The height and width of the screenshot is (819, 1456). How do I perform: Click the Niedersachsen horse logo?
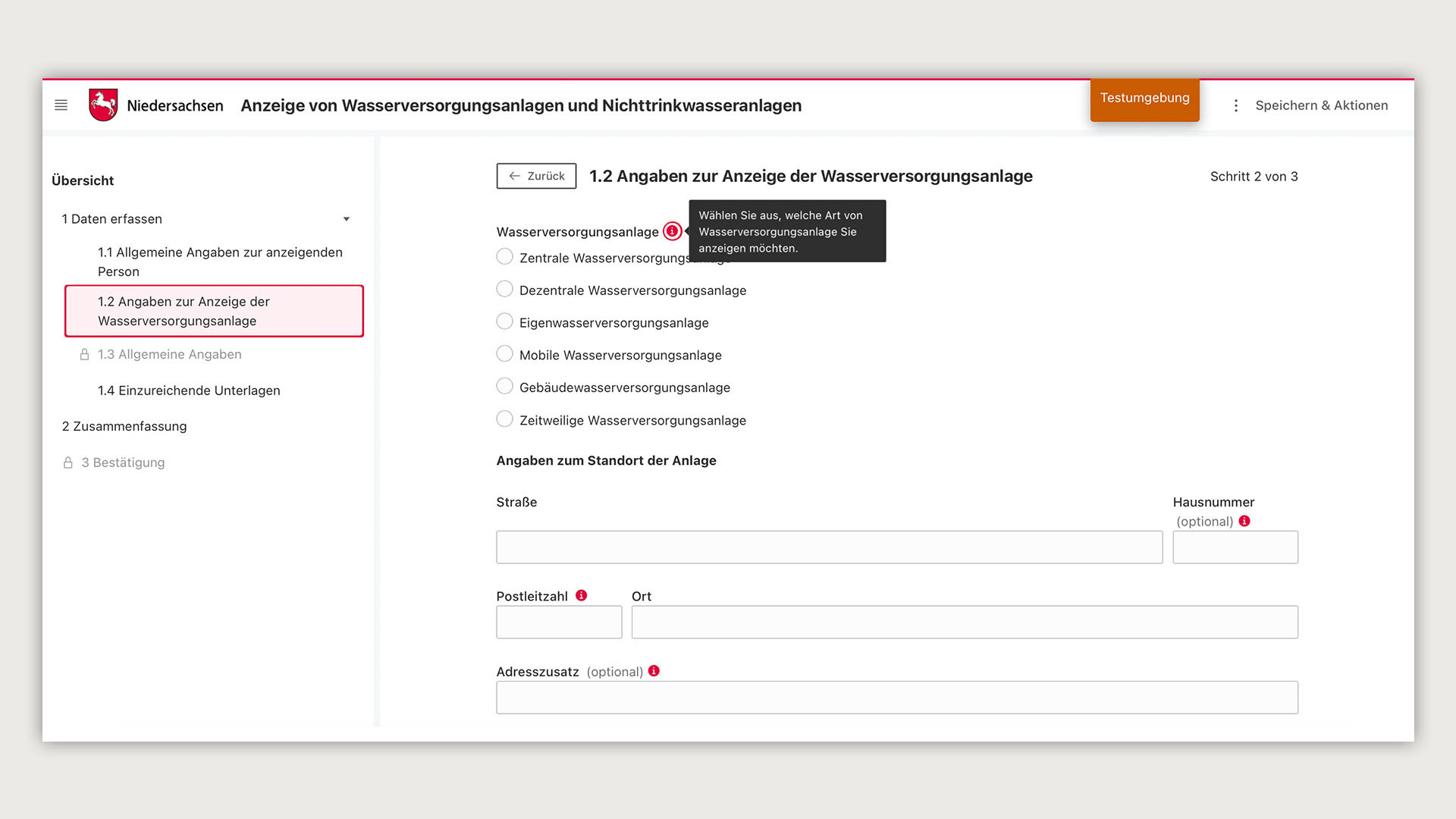(x=103, y=105)
